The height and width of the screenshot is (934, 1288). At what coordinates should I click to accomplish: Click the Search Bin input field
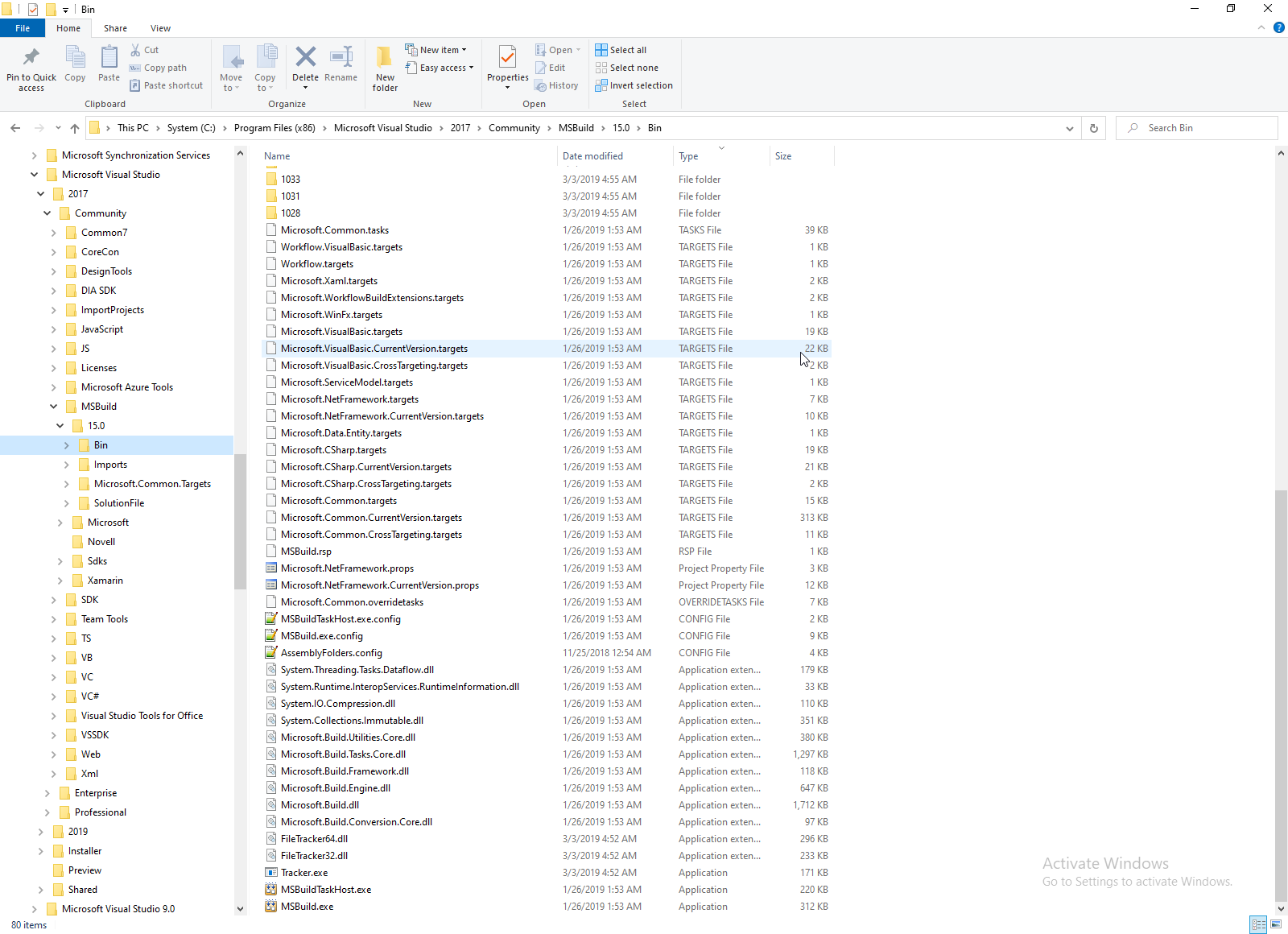click(x=1197, y=128)
